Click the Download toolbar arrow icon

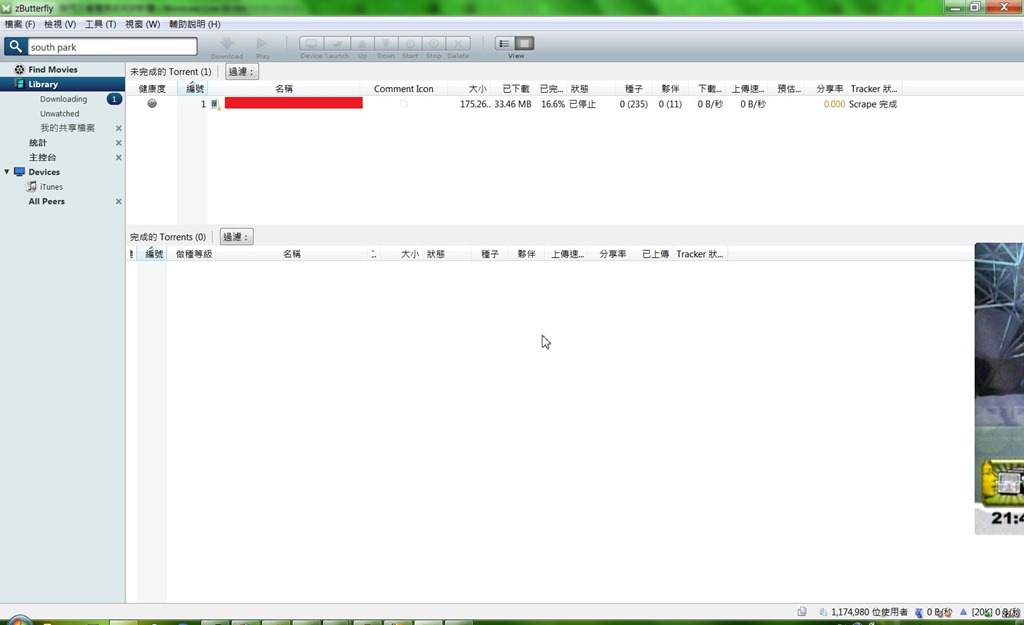tap(227, 44)
